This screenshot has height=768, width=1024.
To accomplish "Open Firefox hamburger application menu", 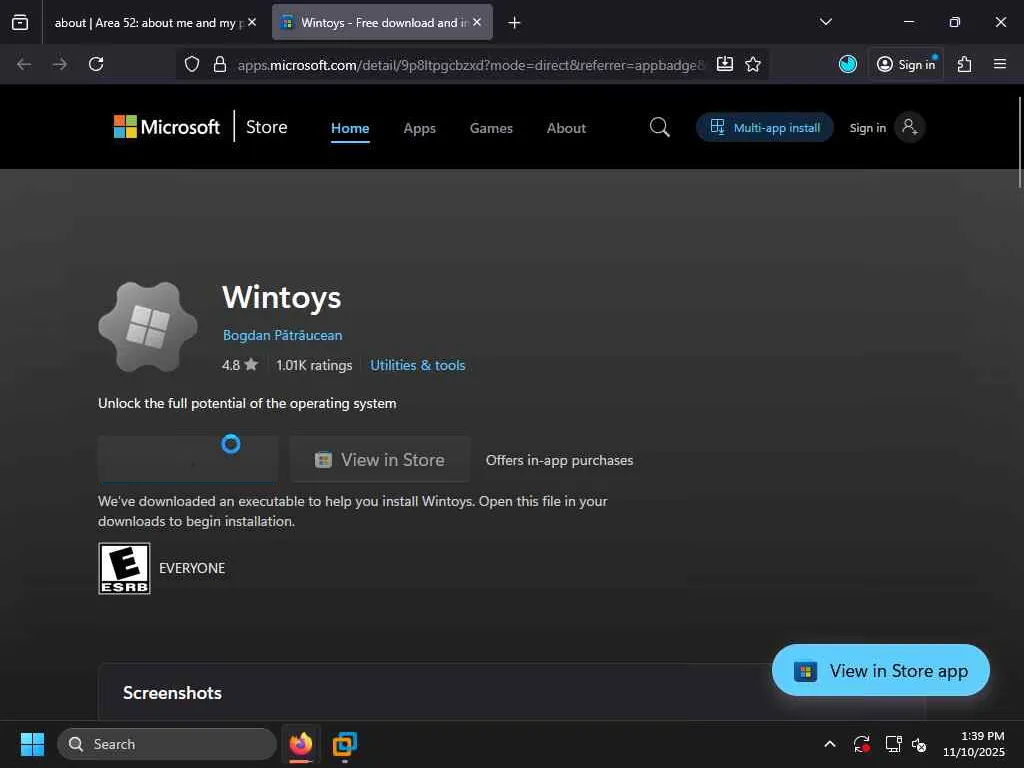I will pyautogui.click(x=1000, y=64).
